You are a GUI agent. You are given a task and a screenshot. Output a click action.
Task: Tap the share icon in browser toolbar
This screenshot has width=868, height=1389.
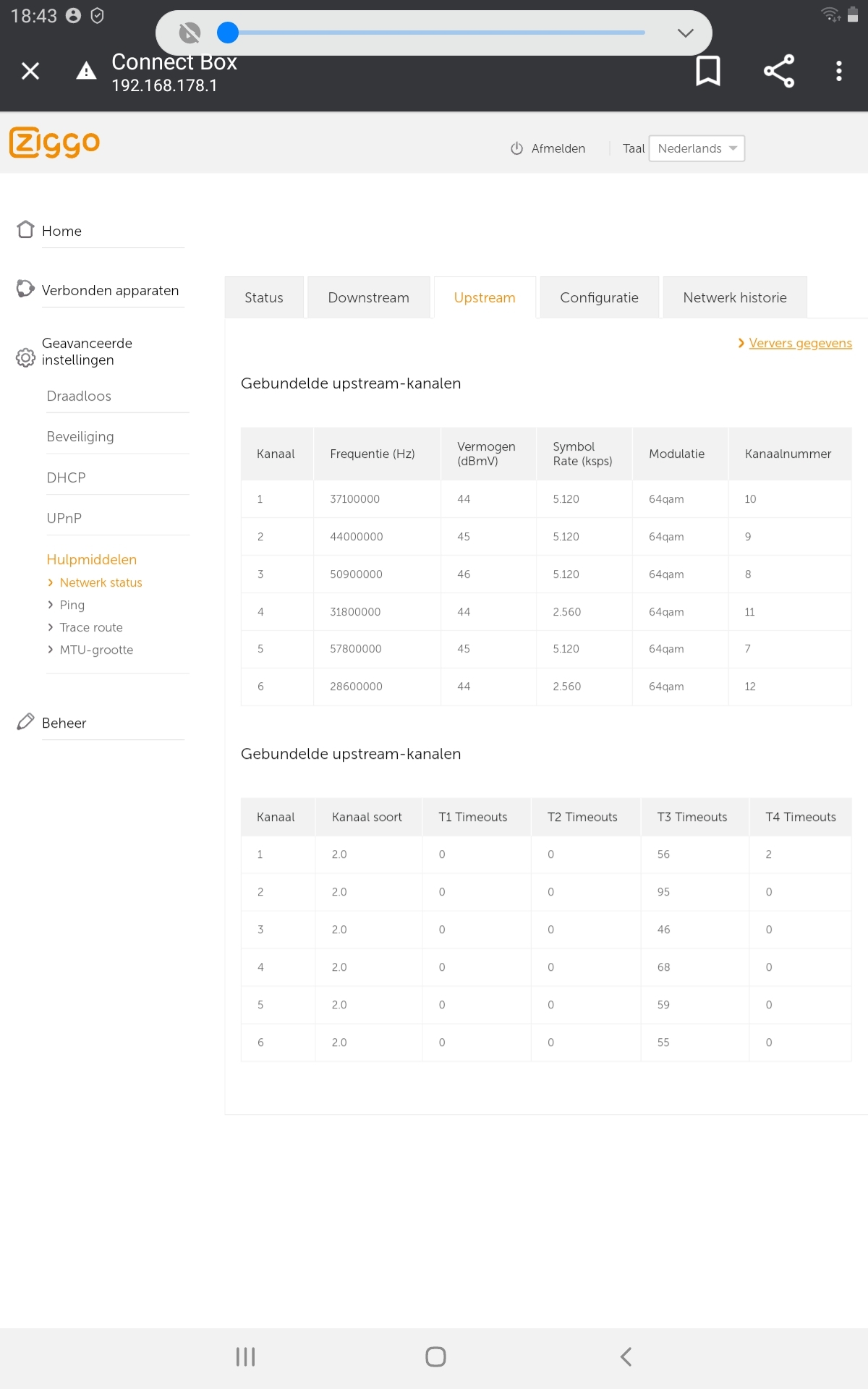tap(778, 71)
